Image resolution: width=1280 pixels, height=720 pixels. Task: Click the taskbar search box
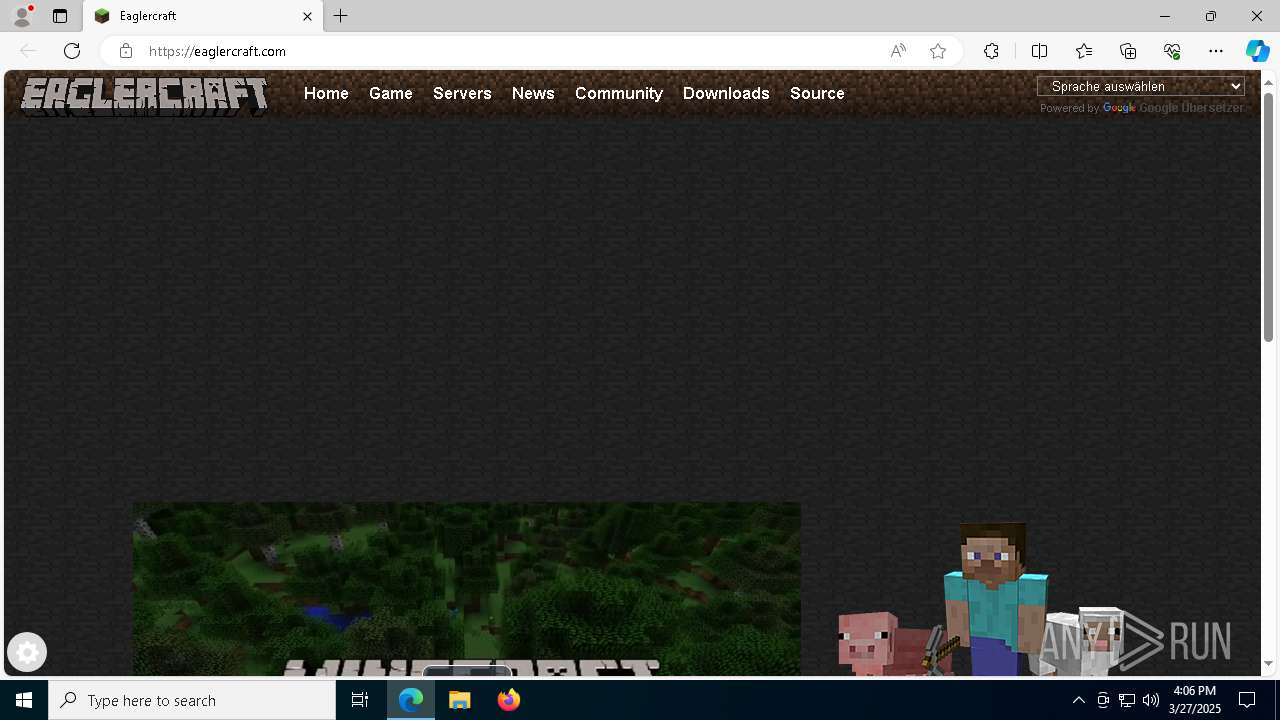point(192,700)
